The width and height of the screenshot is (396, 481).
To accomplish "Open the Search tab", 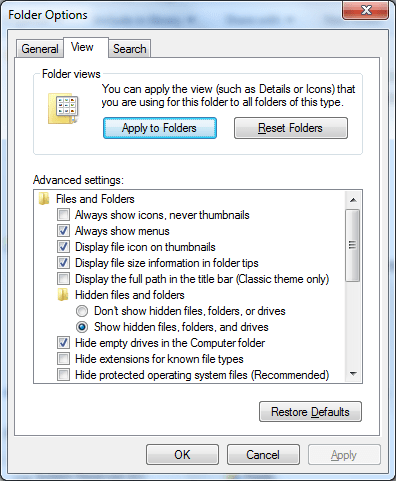I will click(x=130, y=49).
